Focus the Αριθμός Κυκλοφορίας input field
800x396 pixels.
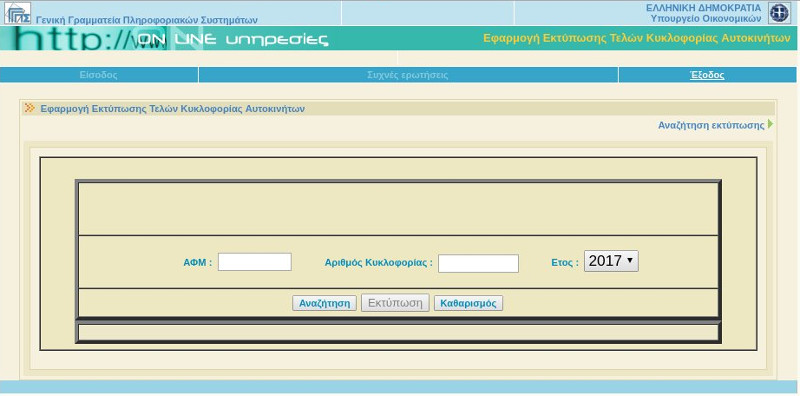coord(478,263)
